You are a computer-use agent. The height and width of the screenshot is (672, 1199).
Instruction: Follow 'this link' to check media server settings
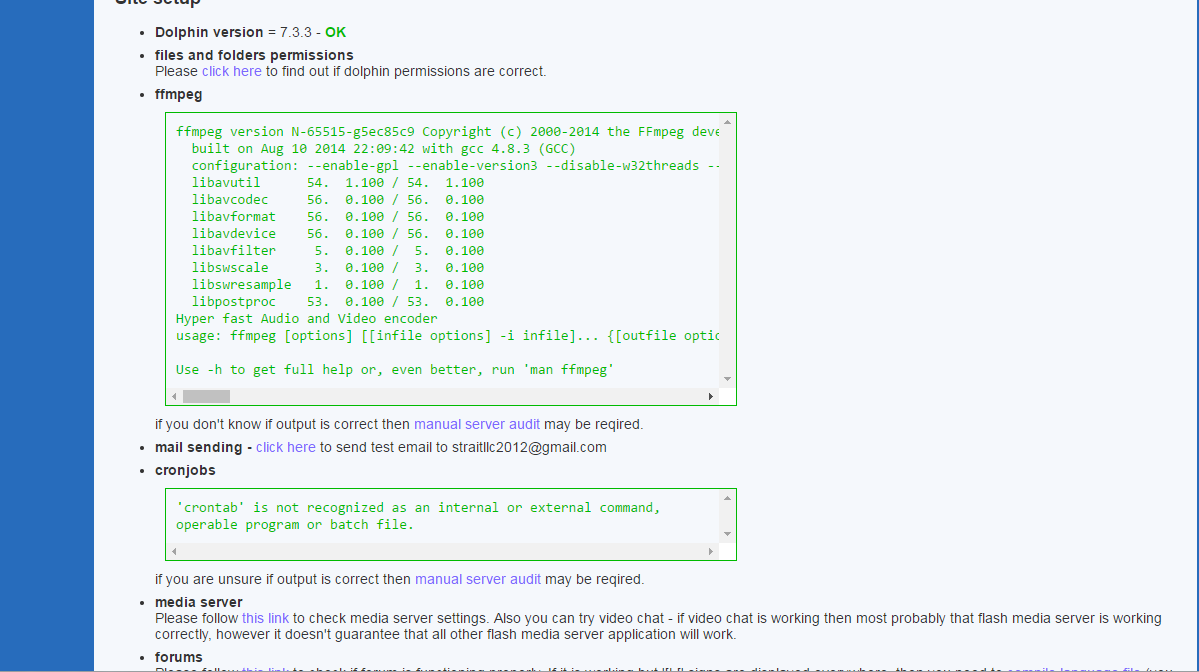(x=266, y=618)
